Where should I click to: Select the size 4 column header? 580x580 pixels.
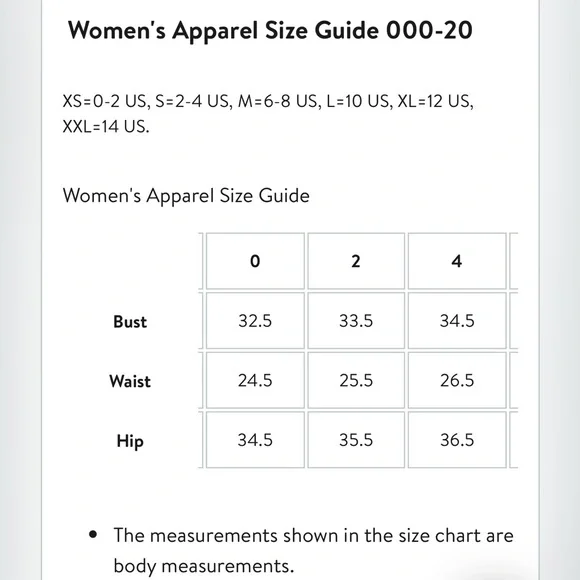pyautogui.click(x=457, y=261)
